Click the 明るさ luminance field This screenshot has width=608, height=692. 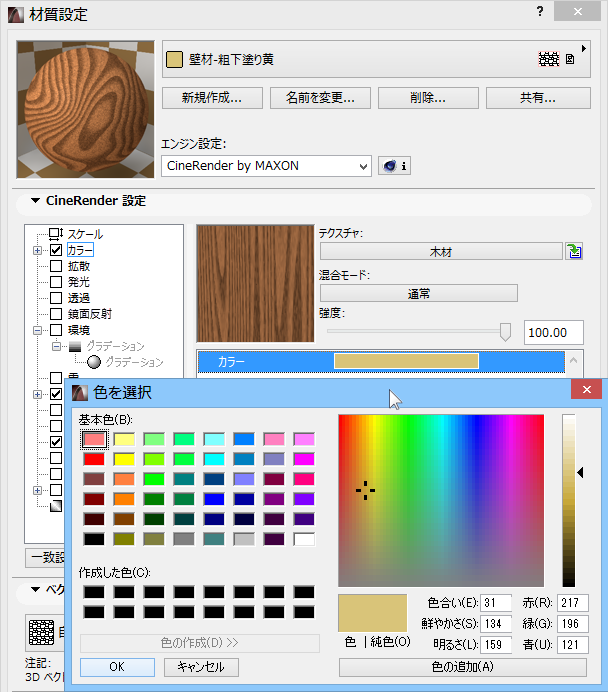pyautogui.click(x=496, y=645)
